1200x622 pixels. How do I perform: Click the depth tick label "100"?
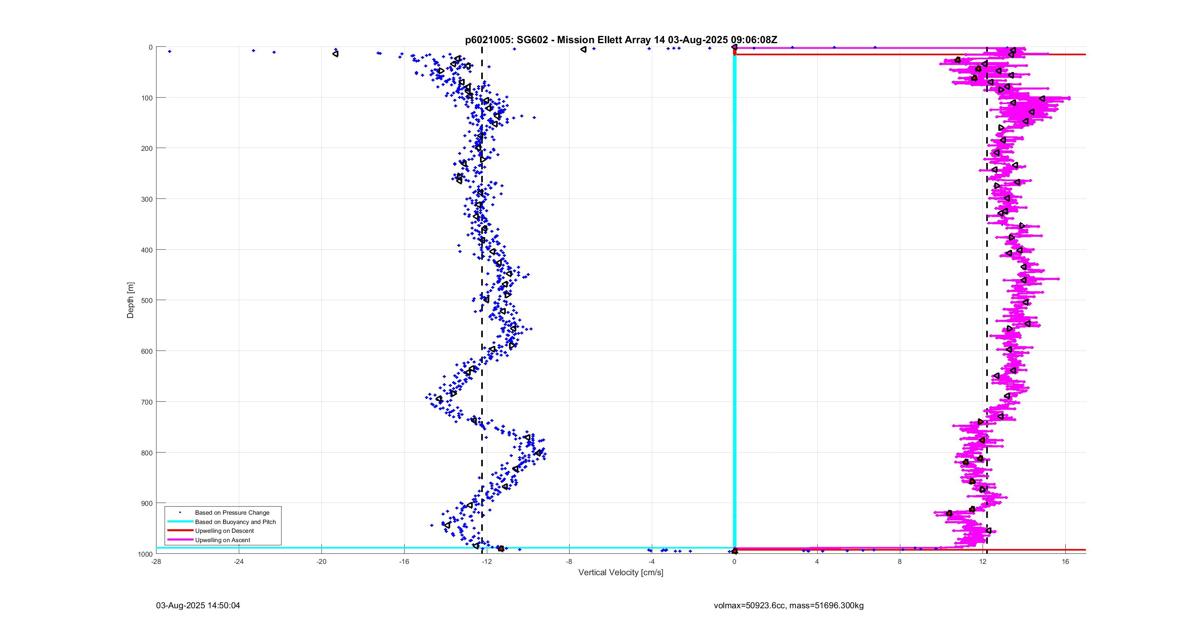click(146, 98)
